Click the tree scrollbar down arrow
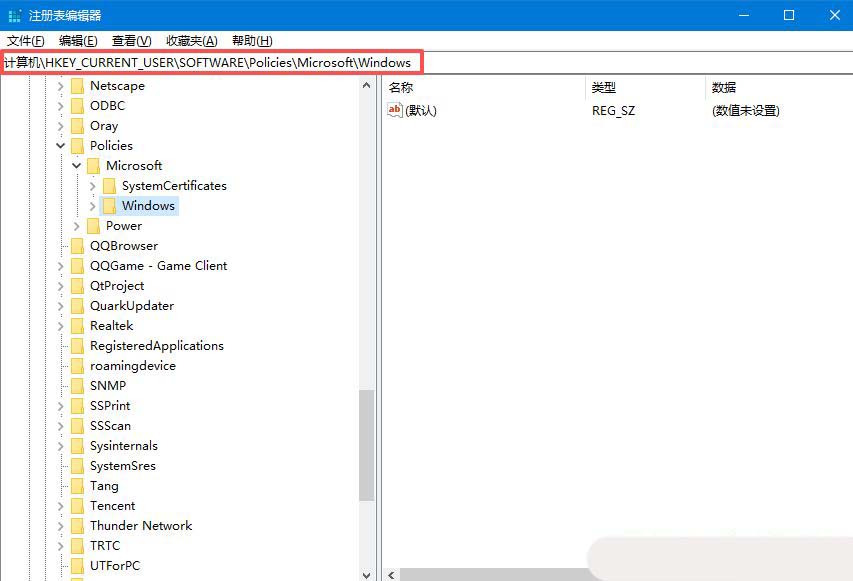853x581 pixels. (x=366, y=574)
